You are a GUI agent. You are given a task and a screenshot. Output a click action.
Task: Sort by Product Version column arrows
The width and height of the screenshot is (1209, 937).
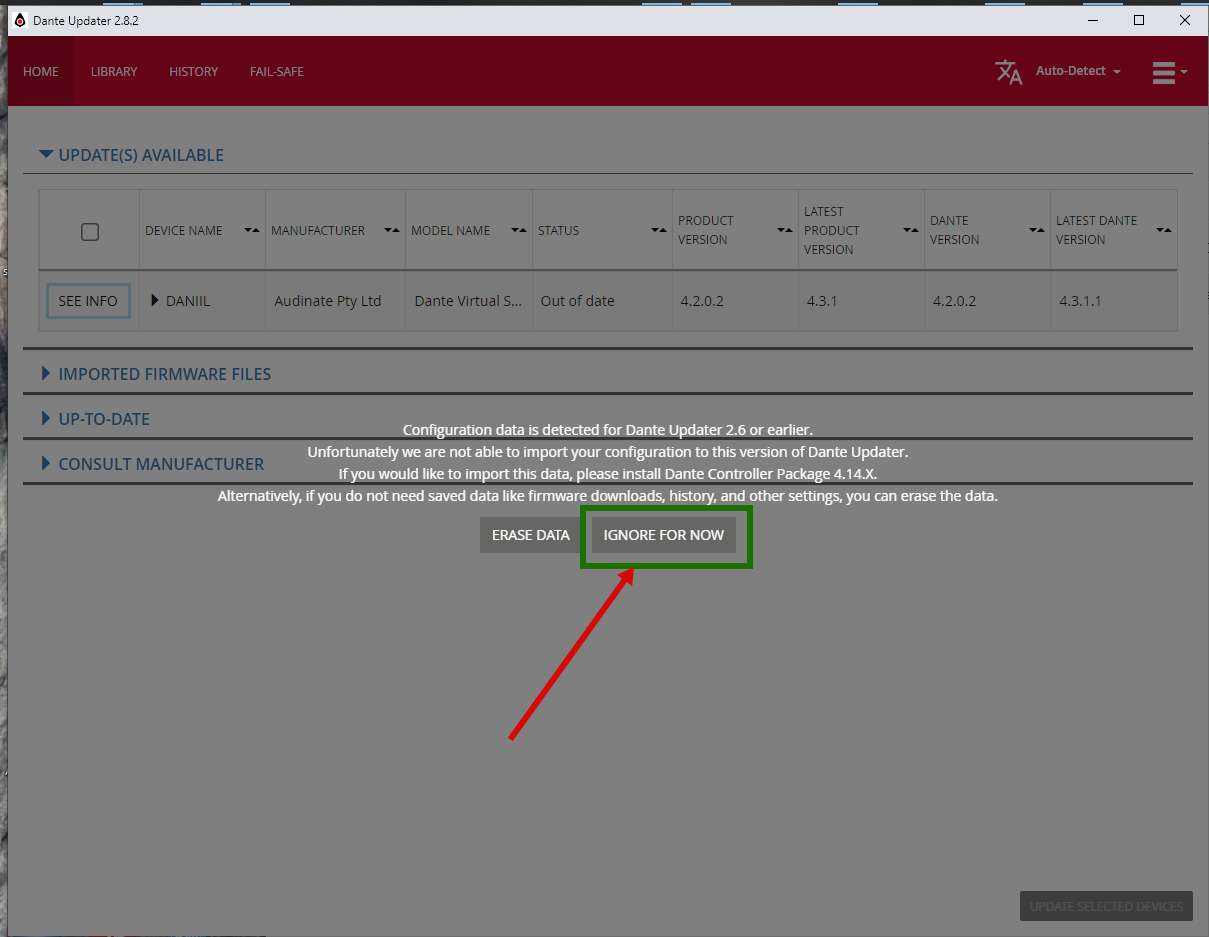point(784,230)
